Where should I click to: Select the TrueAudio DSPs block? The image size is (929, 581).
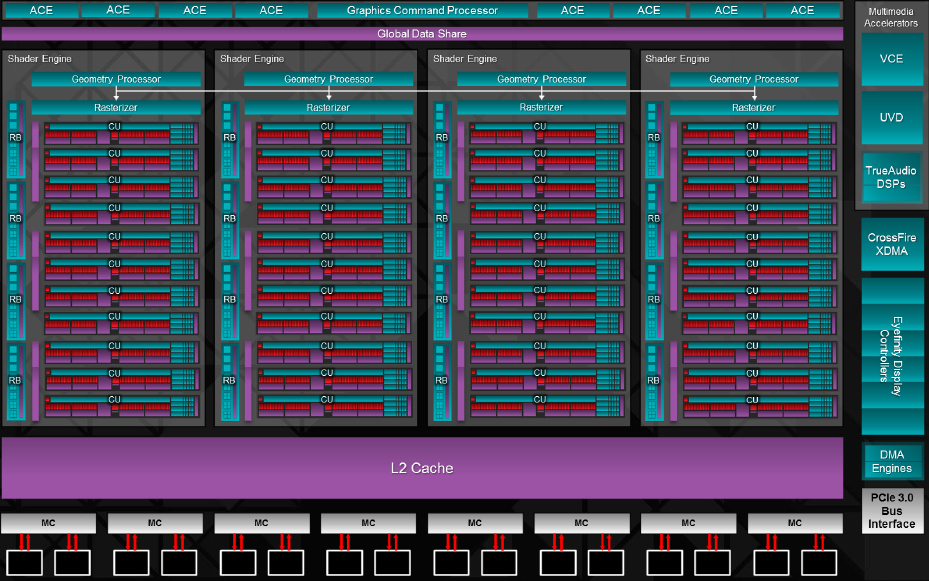tap(891, 177)
